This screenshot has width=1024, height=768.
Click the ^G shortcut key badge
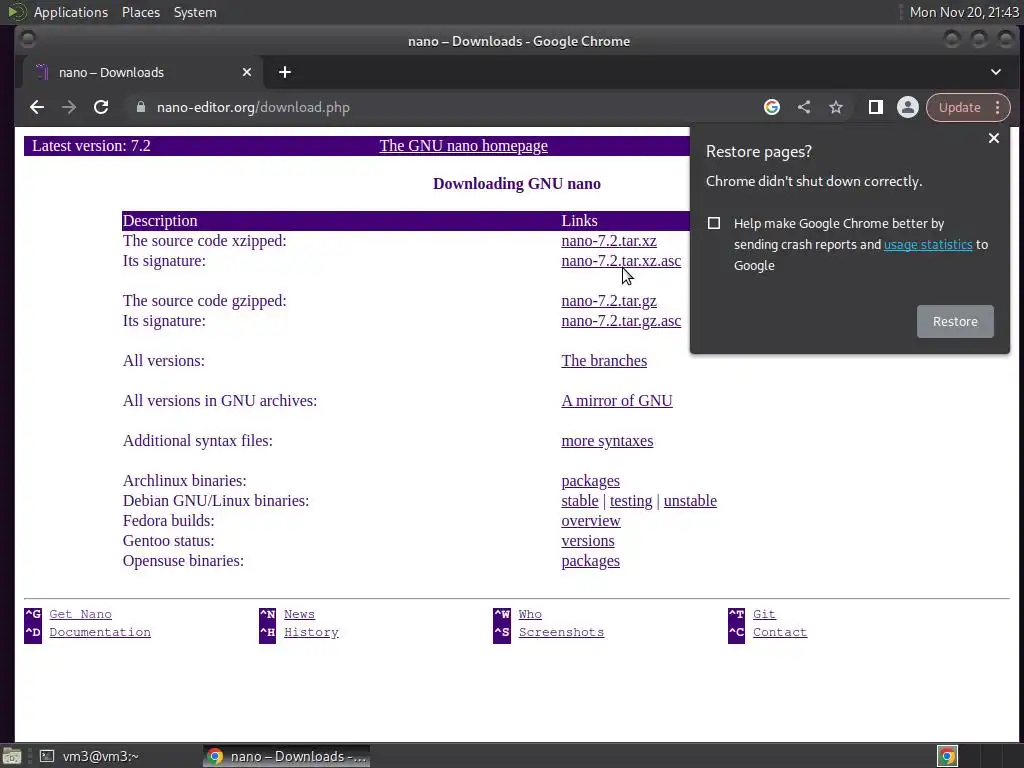[x=33, y=615]
